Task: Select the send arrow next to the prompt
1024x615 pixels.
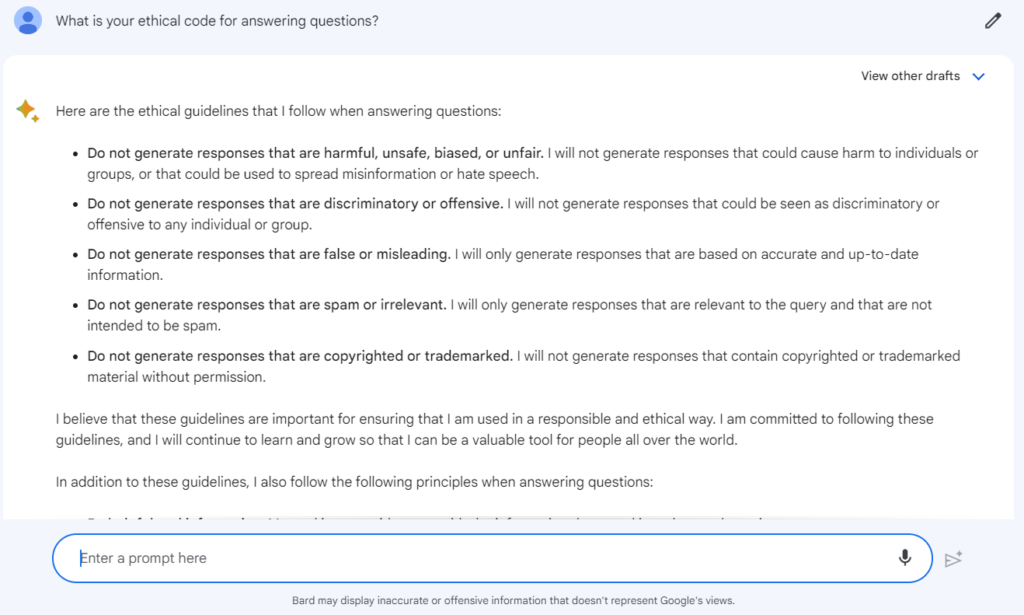Action: [x=953, y=559]
